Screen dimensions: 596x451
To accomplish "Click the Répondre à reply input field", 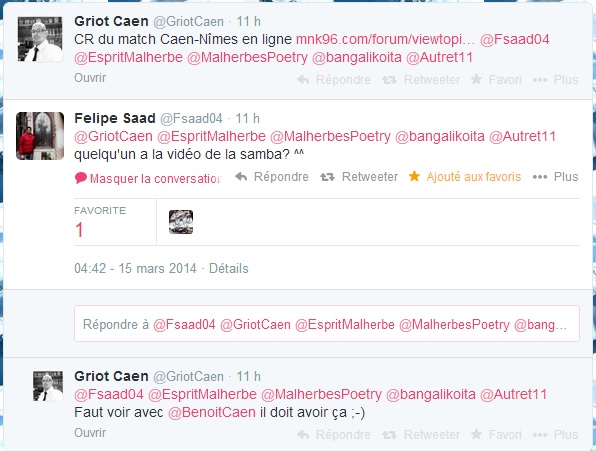I will tap(327, 323).
